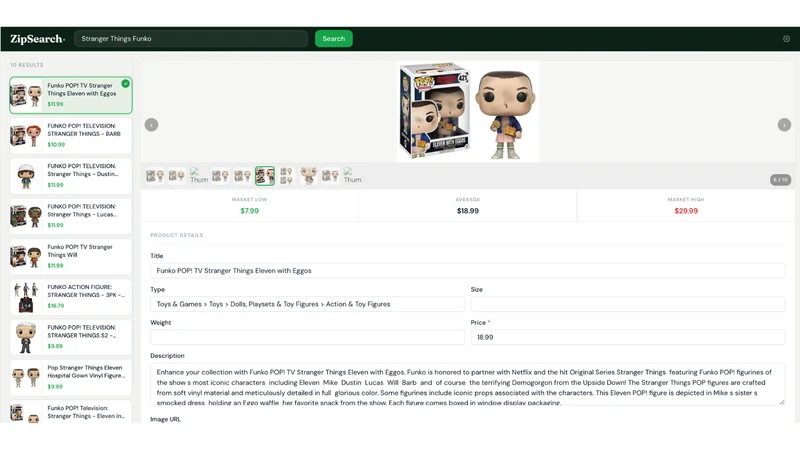Select the fourth image thumbnail
800x450 pixels.
point(220,176)
